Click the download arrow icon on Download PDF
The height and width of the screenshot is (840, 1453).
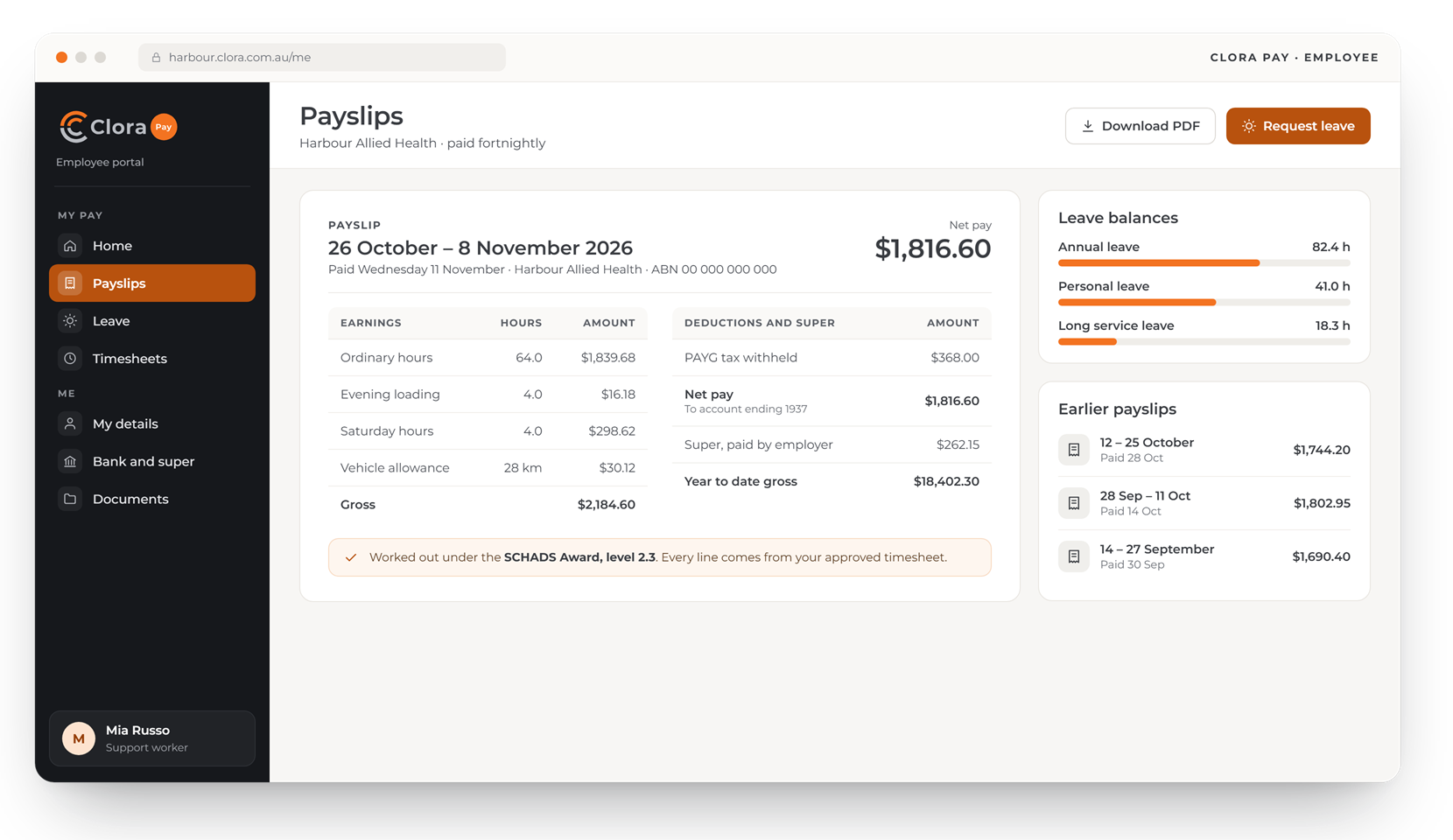[1088, 126]
